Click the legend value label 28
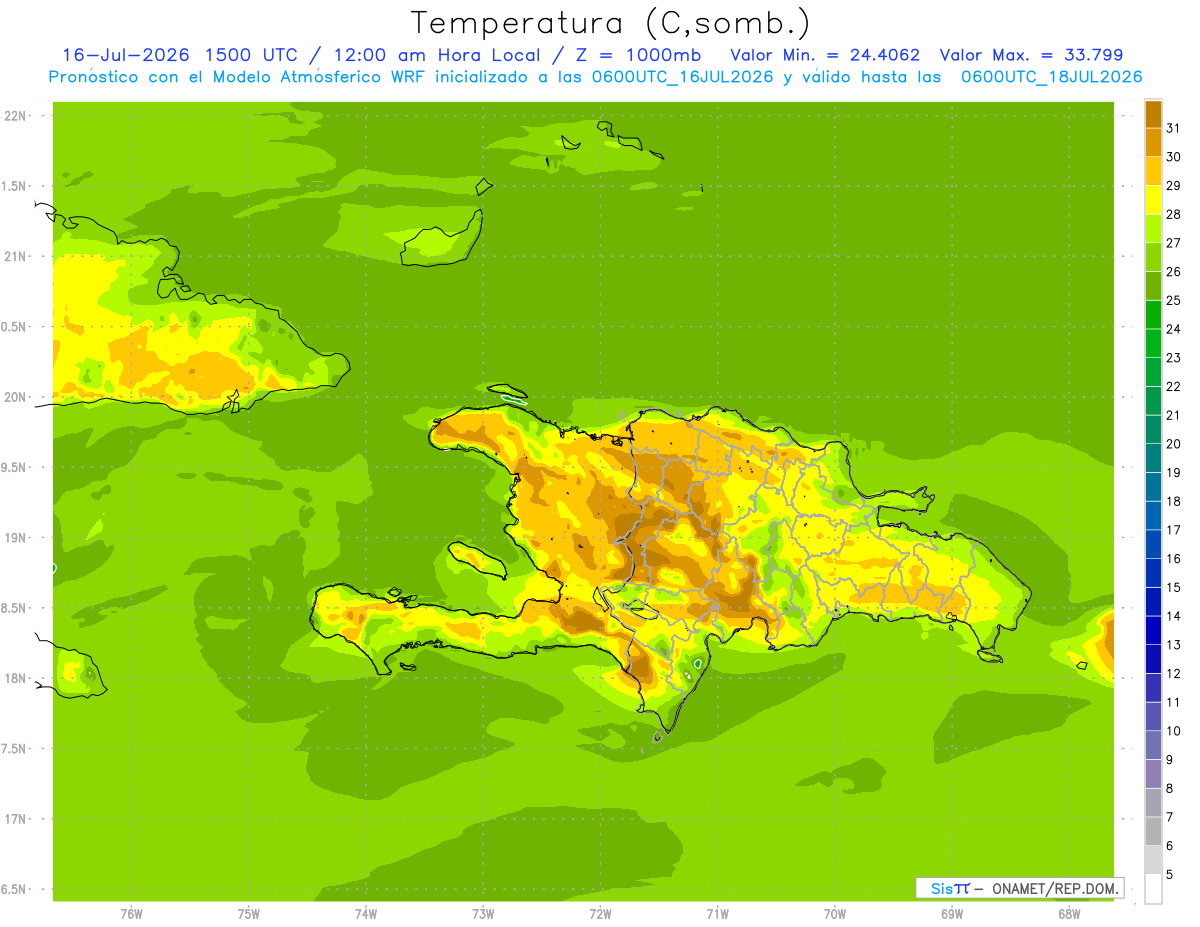The image size is (1200, 927). coord(1173,214)
